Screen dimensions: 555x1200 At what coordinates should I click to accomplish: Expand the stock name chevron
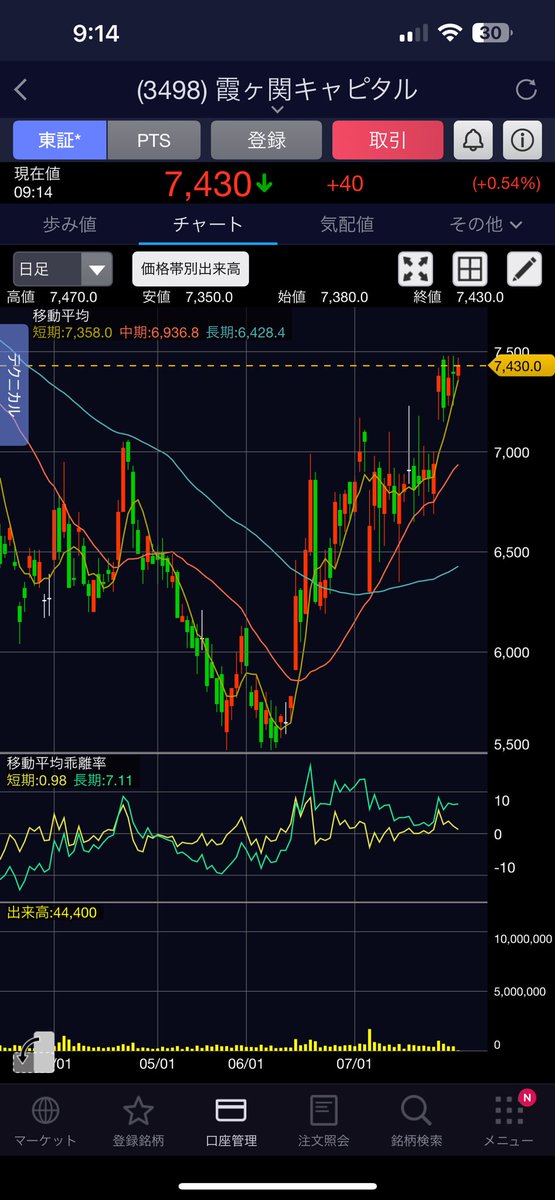[x=277, y=109]
